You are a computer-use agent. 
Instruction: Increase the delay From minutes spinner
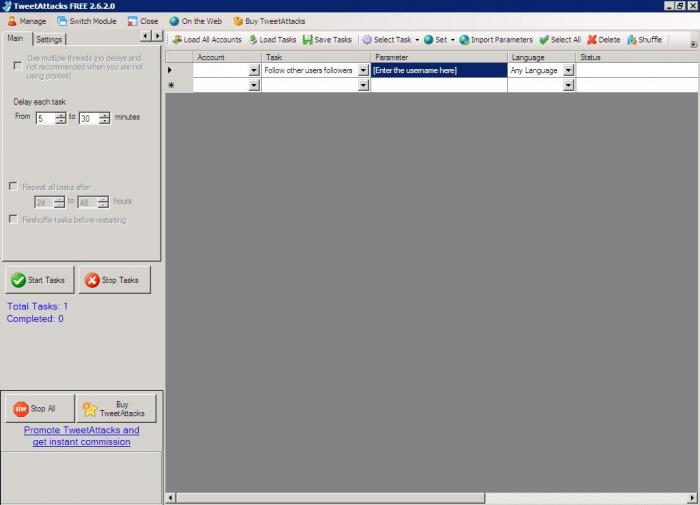(x=60, y=115)
